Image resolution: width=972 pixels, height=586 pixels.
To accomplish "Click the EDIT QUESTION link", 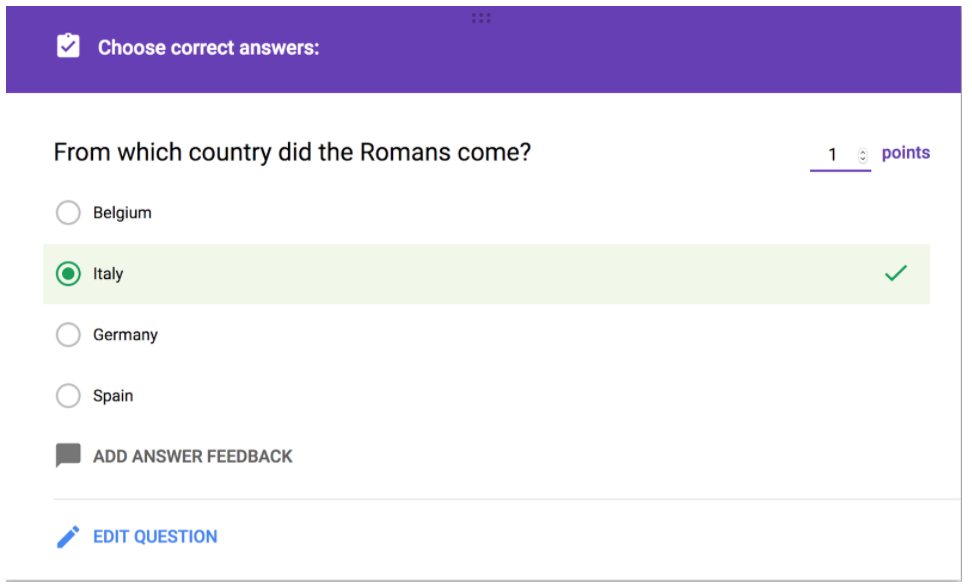I will [155, 537].
